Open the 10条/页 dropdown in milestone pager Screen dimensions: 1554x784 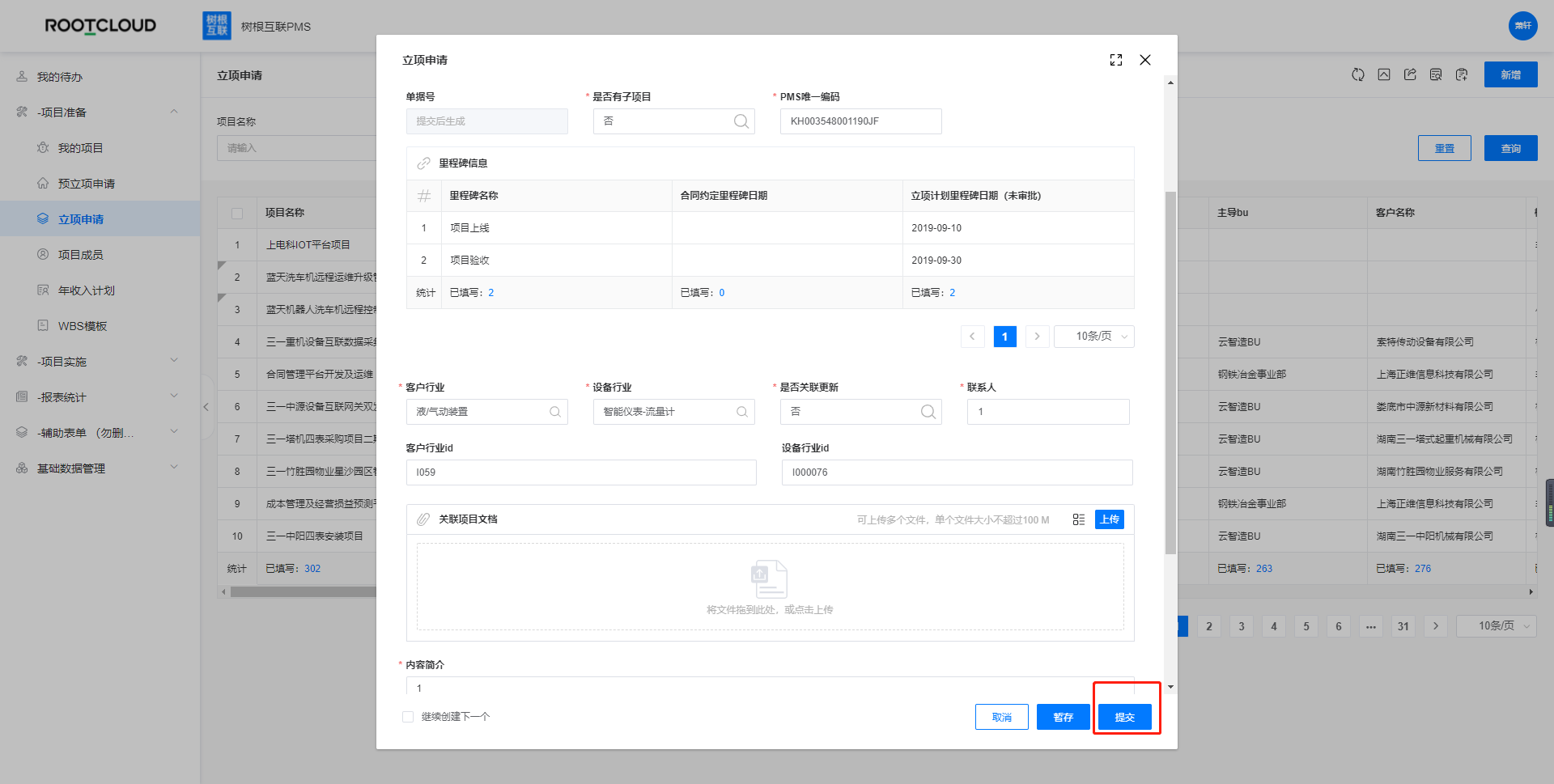click(x=1094, y=337)
